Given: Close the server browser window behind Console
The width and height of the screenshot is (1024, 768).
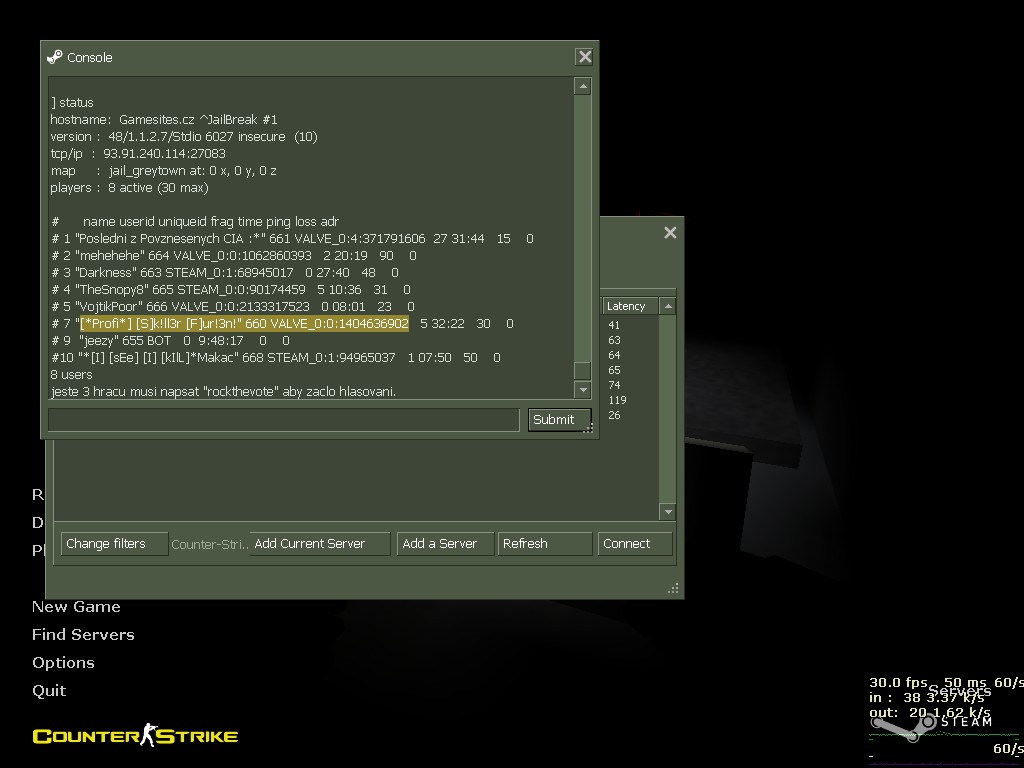Looking at the screenshot, I should pos(670,232).
